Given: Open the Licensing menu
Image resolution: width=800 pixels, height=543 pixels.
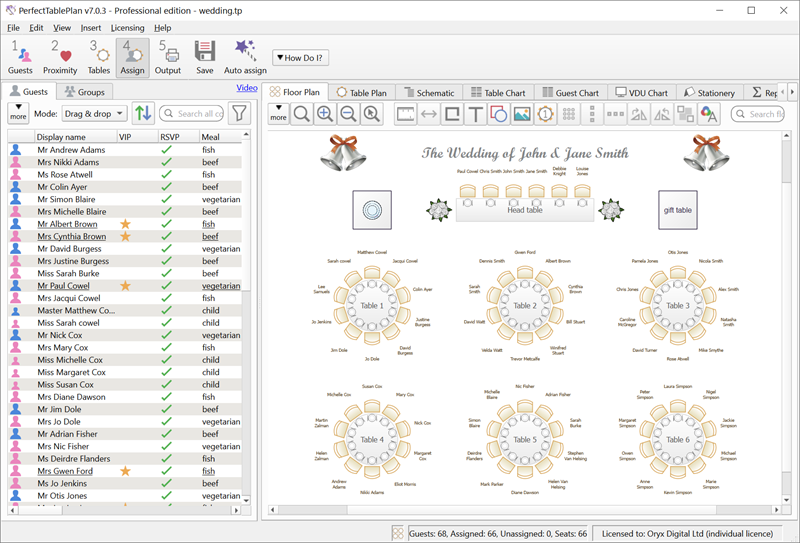Looking at the screenshot, I should tap(127, 28).
